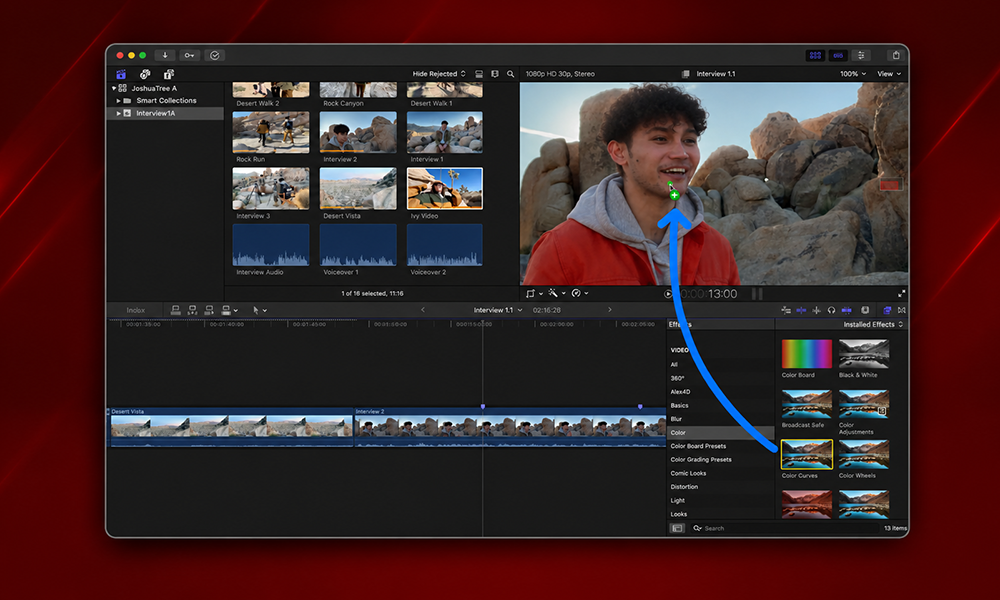The width and height of the screenshot is (1000, 600).
Task: Toggle the Timeline panel visibility button
Action: (838, 55)
